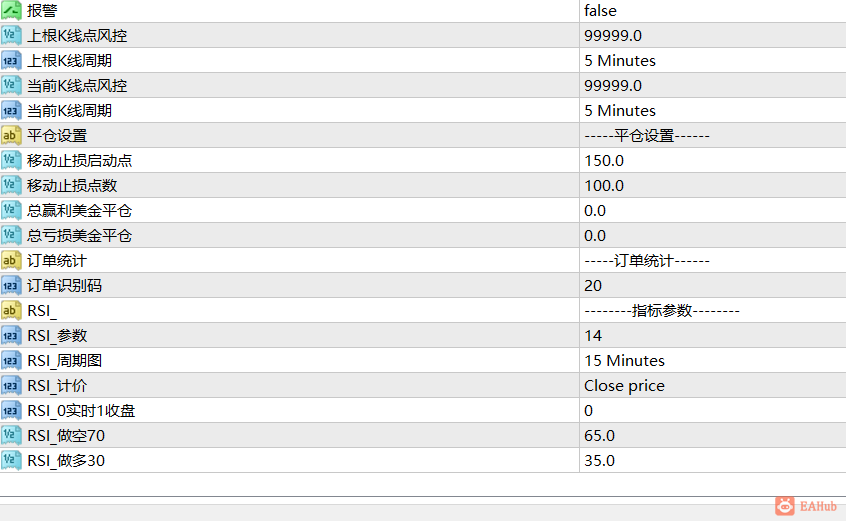
Task: Open the 当前K线周期 5 Minutes dropdown
Action: click(x=713, y=111)
